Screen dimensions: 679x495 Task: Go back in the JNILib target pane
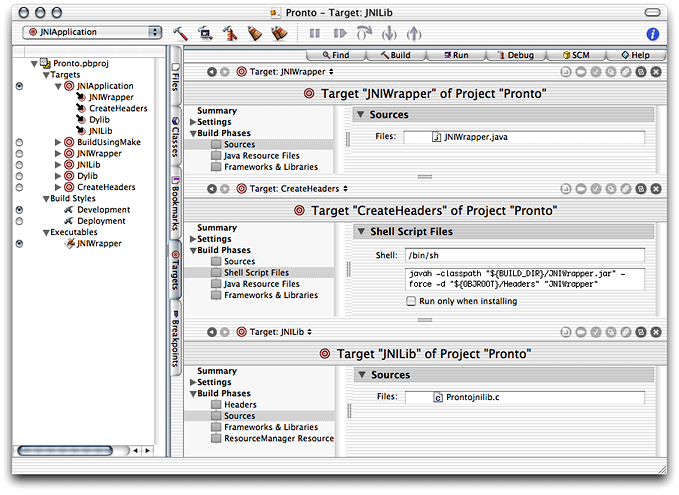coord(212,332)
